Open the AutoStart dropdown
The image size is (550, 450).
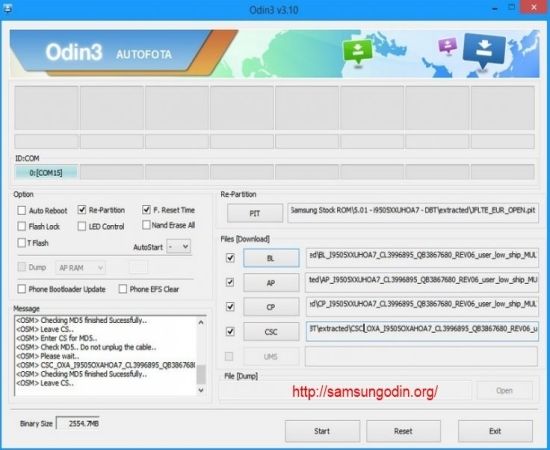click(179, 247)
